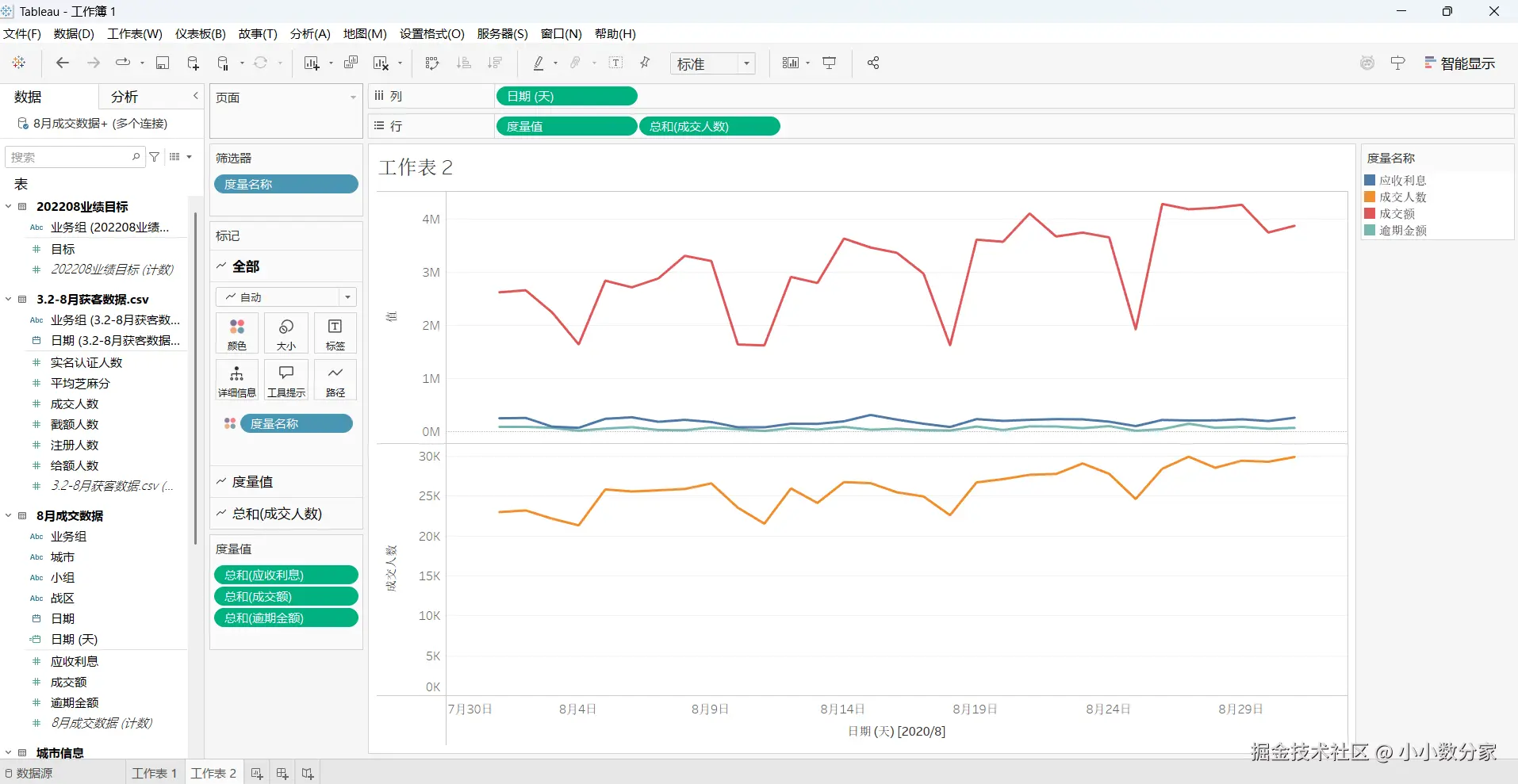The height and width of the screenshot is (784, 1518).
Task: Sort ascending using toolbar icon
Action: 464,63
